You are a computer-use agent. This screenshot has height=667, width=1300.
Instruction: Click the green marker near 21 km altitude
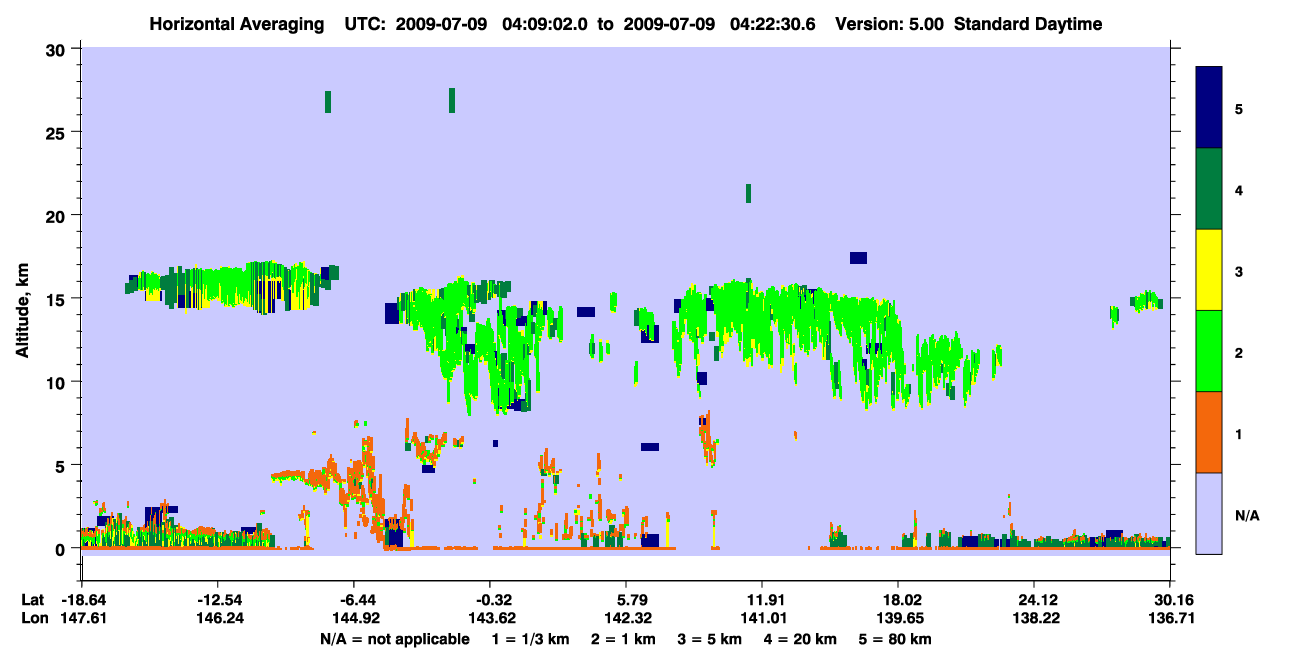point(748,193)
